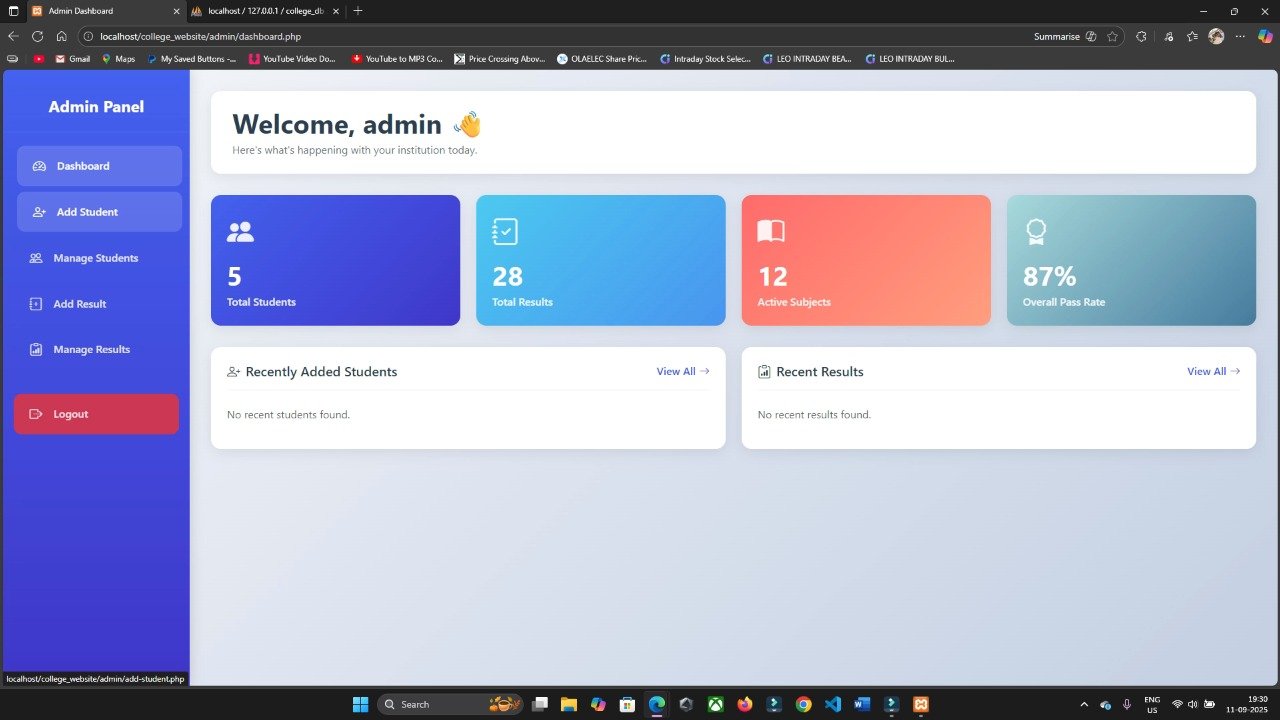Click the browser address bar
1280x720 pixels.
click(x=500, y=36)
